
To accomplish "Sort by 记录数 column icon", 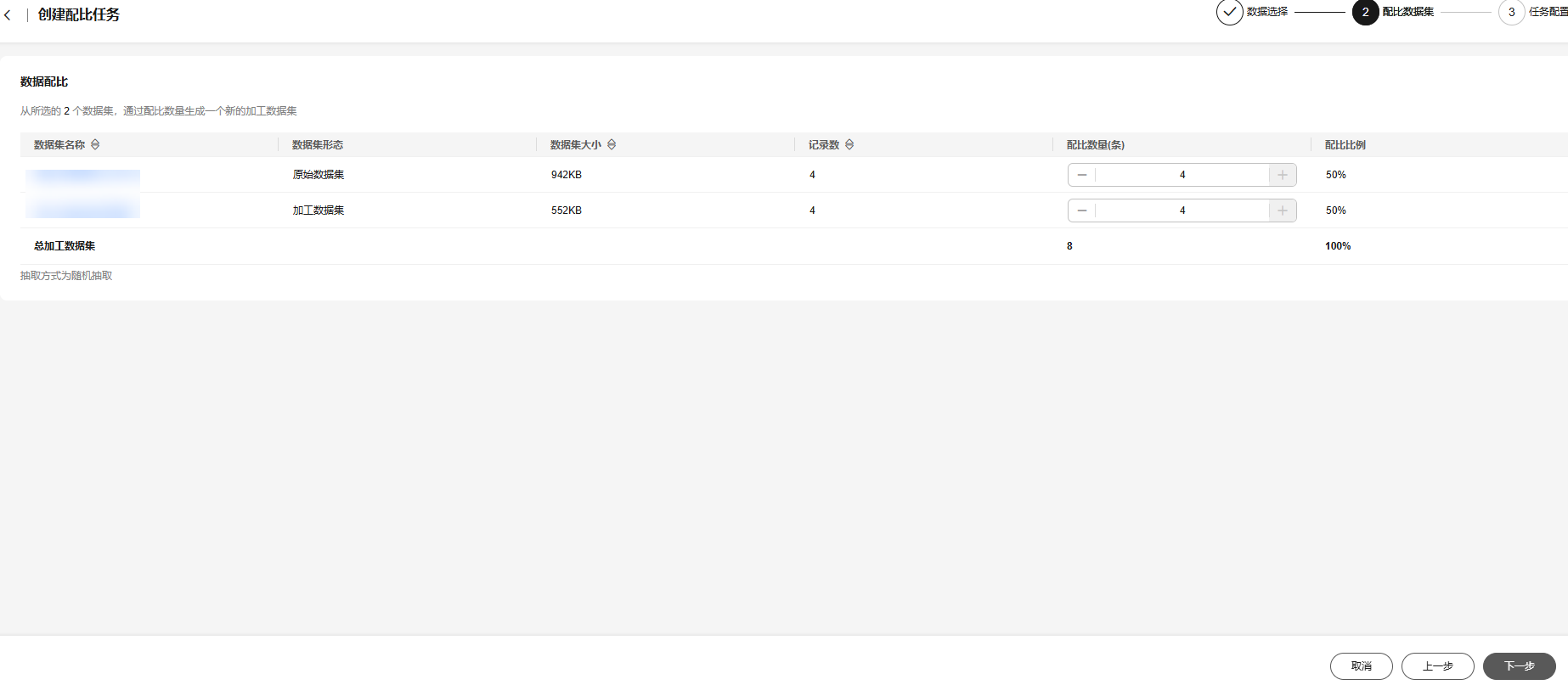I will (x=849, y=144).
